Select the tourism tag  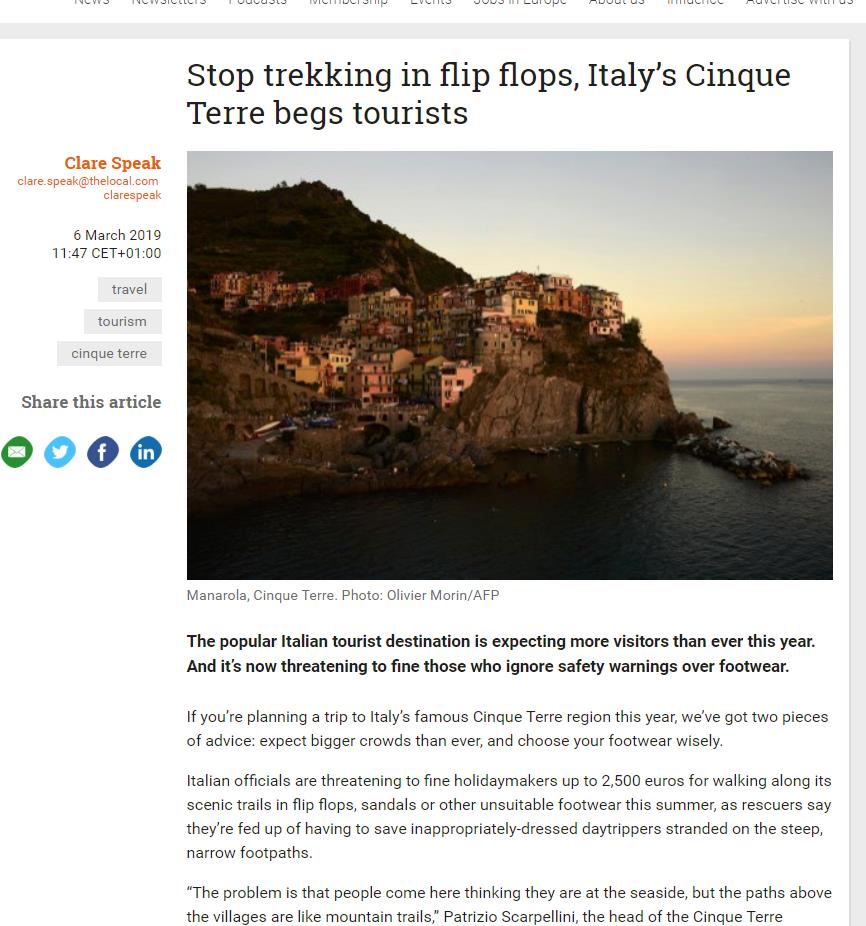(122, 321)
